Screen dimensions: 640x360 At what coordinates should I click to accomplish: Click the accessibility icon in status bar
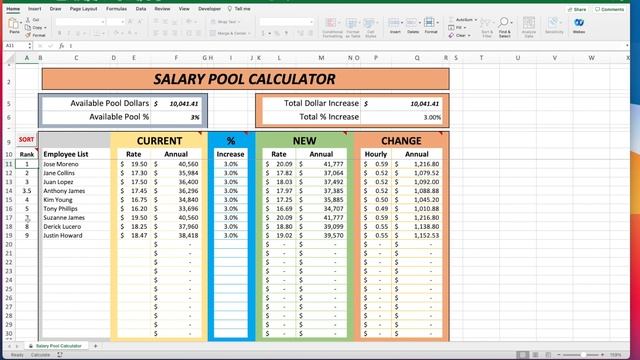60,355
